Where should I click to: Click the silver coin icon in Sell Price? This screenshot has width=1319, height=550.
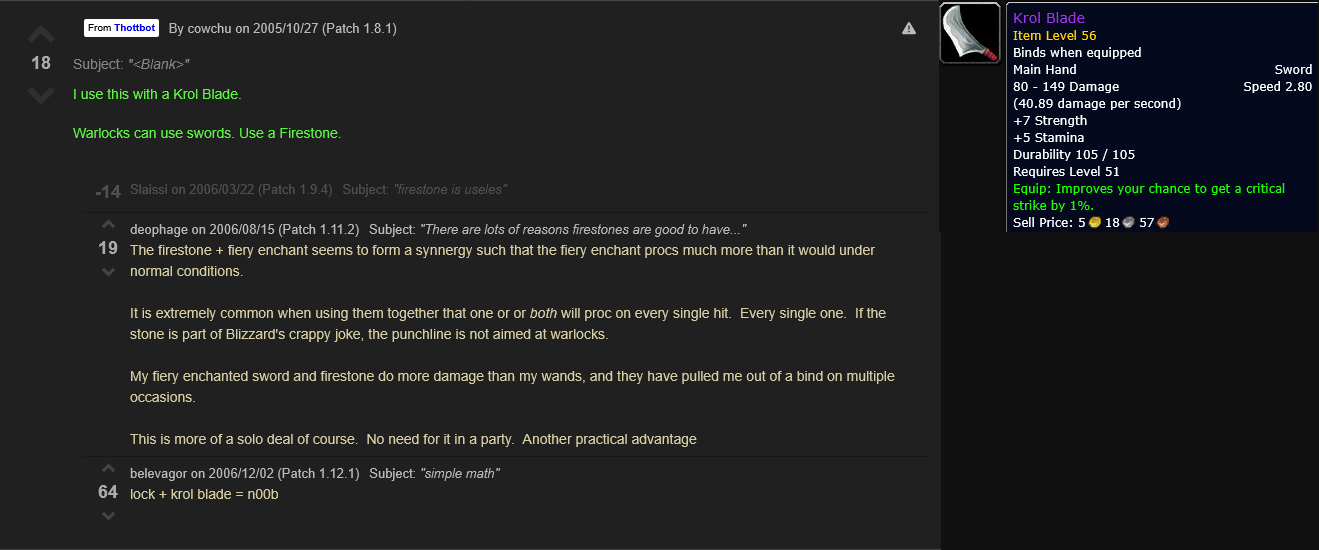1127,222
